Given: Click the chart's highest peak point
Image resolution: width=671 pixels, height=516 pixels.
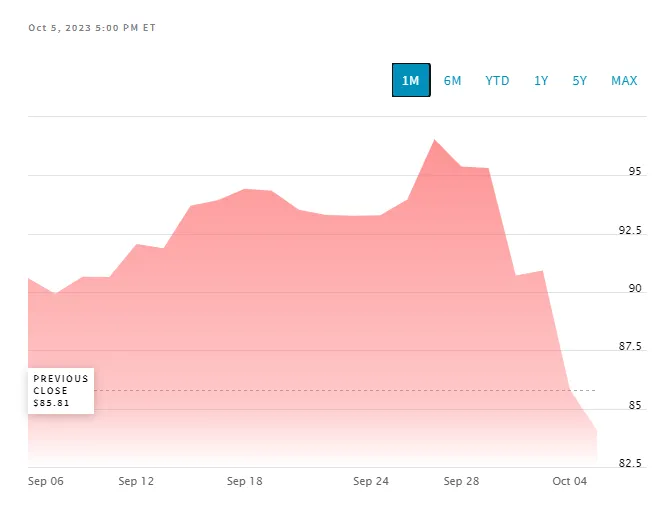Looking at the screenshot, I should click(434, 139).
